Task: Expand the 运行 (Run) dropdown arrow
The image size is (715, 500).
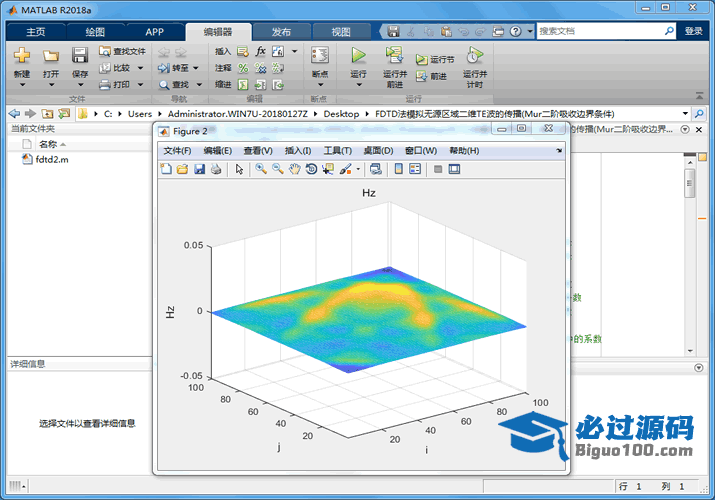Action: [358, 84]
